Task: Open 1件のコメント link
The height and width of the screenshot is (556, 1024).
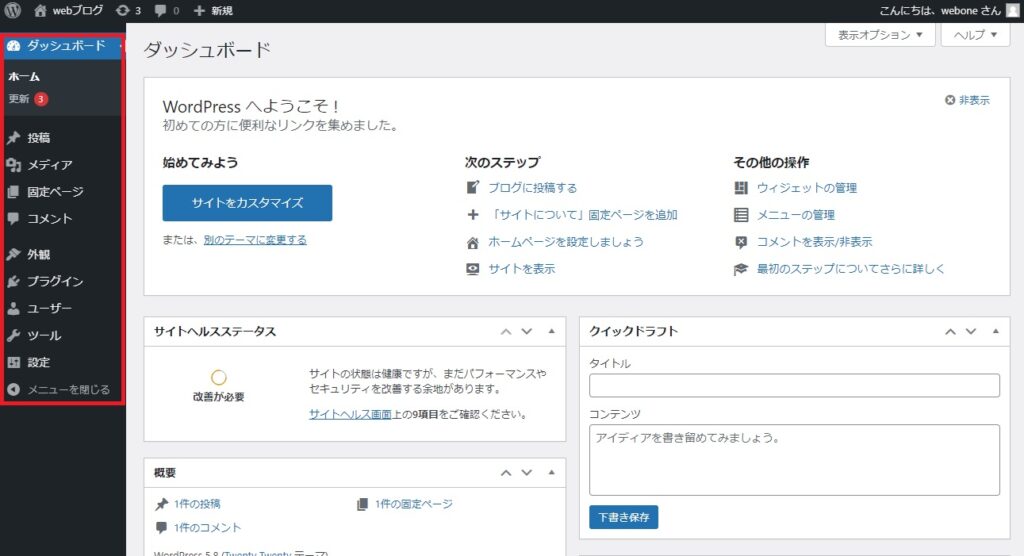Action: [207, 527]
